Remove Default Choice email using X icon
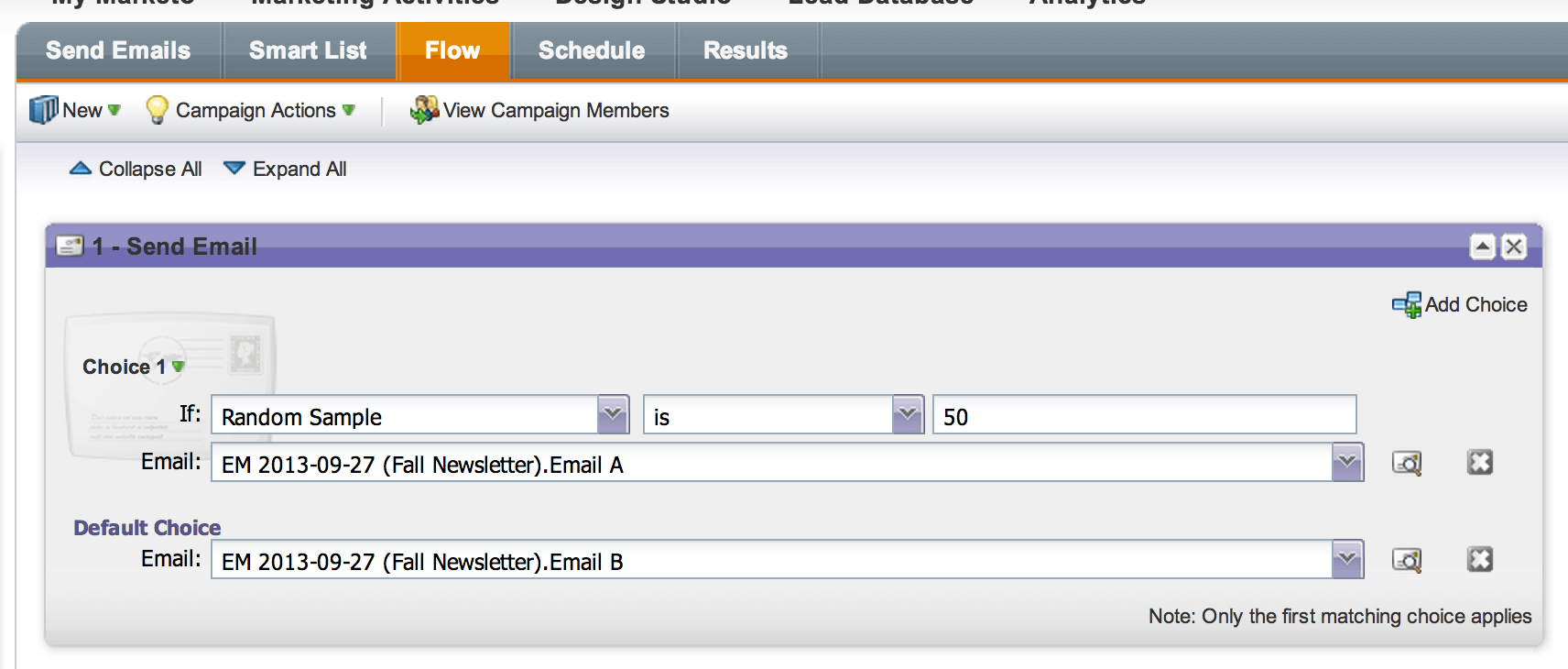Screen dimensions: 1568x669 [x=1480, y=560]
